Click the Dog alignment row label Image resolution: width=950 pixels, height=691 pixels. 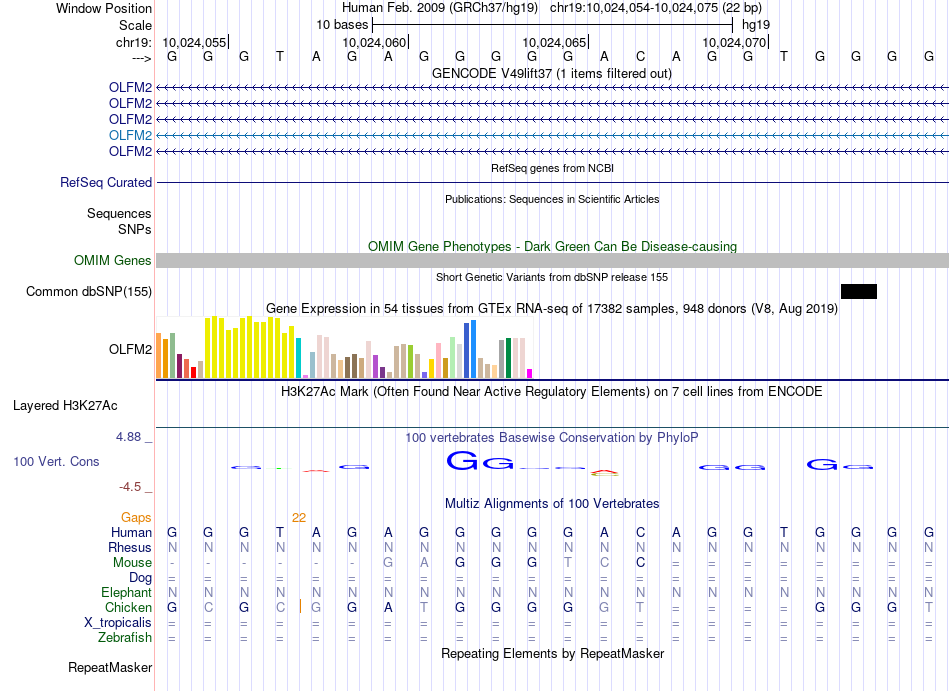(140, 578)
